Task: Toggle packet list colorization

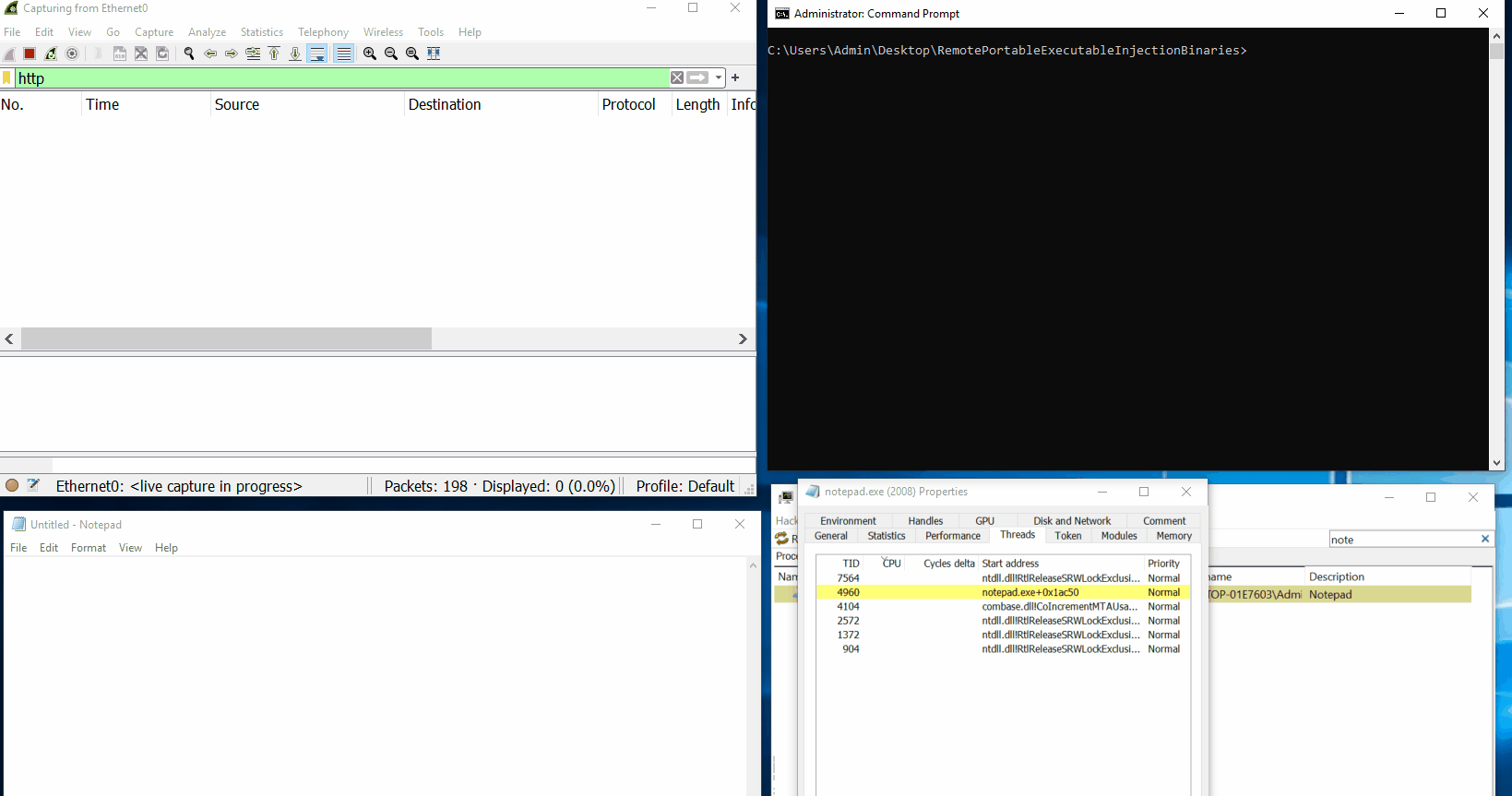Action: pos(343,53)
